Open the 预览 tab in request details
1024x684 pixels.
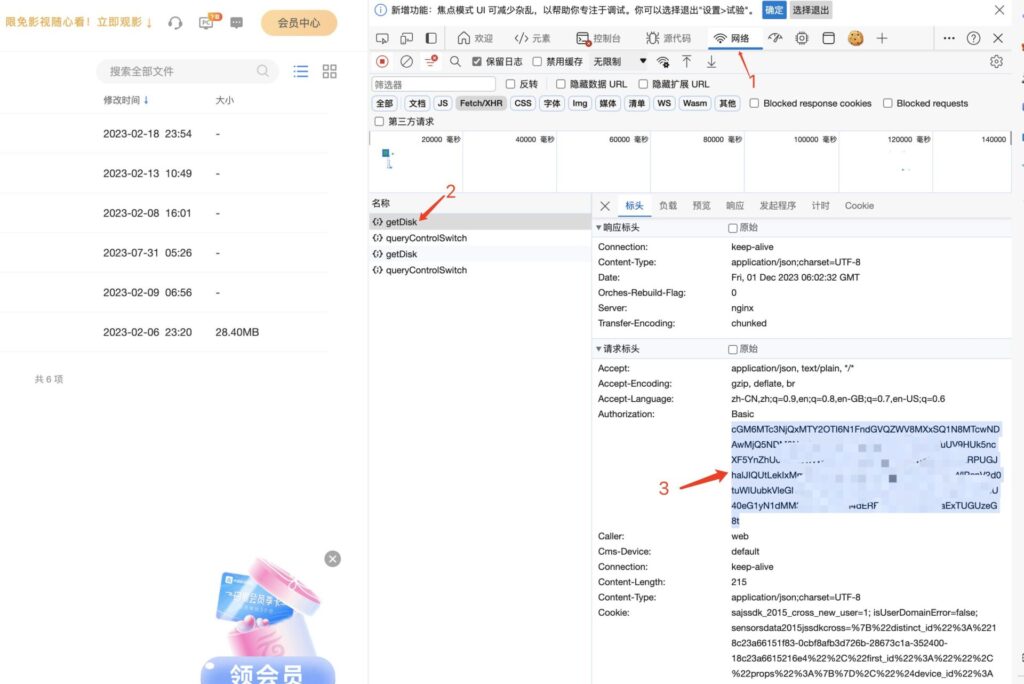pyautogui.click(x=701, y=205)
